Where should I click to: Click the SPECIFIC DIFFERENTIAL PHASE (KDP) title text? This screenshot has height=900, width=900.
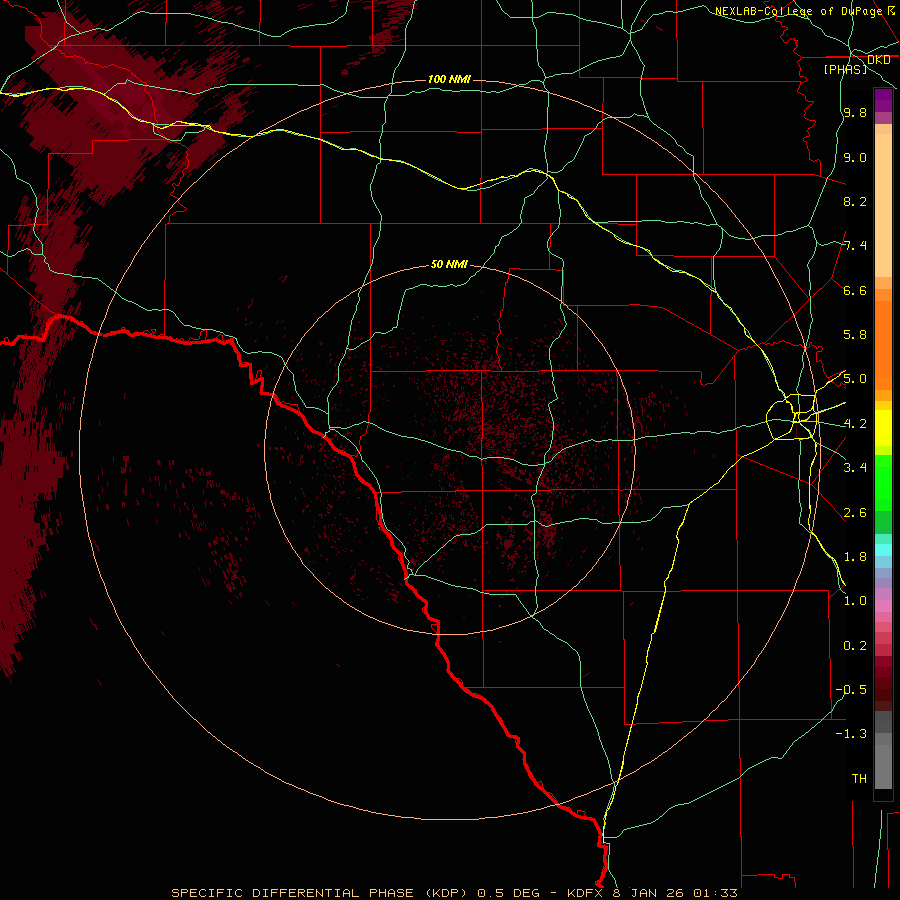tap(321, 893)
